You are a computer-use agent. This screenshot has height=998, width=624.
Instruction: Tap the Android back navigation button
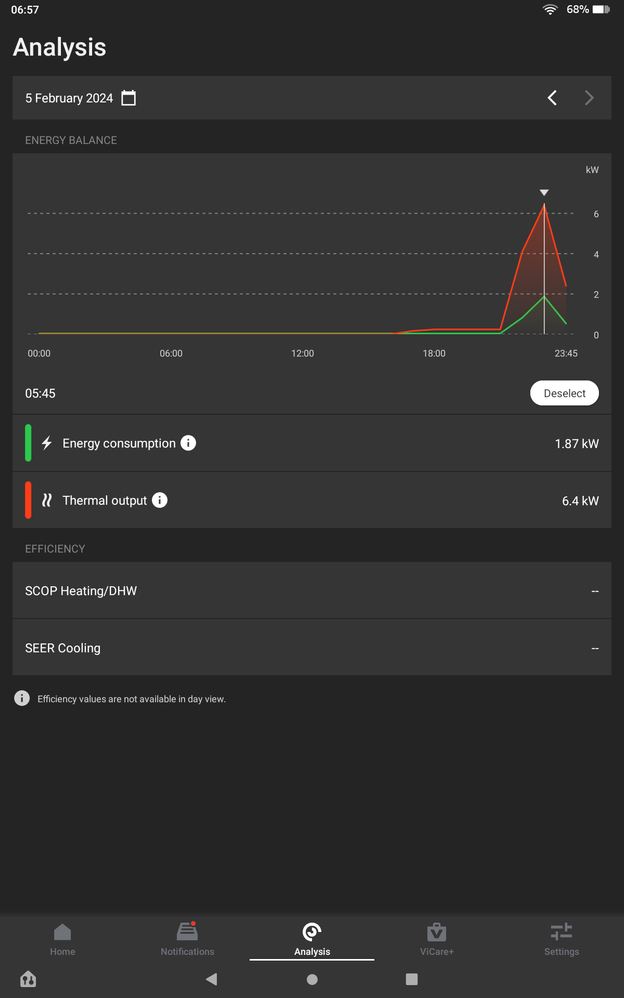tap(211, 980)
